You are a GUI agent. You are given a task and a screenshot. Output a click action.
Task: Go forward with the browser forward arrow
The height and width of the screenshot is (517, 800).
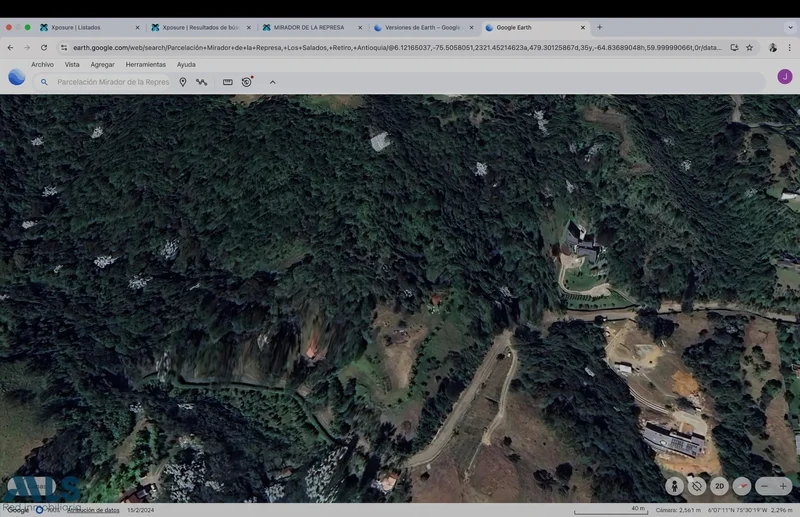(27, 47)
